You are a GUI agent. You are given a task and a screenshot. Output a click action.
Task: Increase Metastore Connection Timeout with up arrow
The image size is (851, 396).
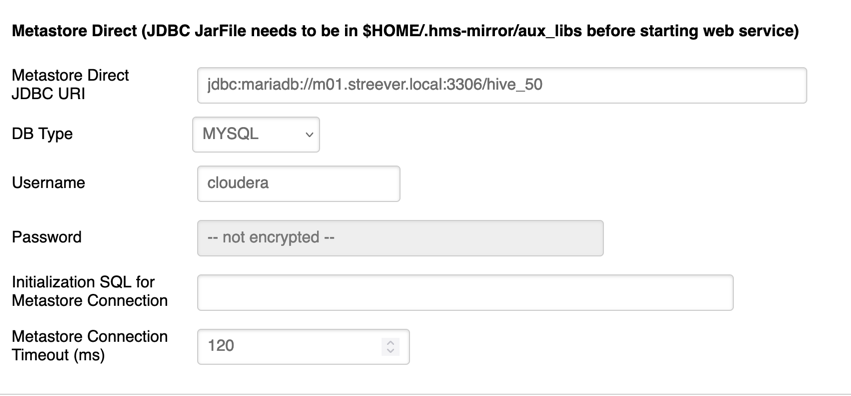(390, 342)
